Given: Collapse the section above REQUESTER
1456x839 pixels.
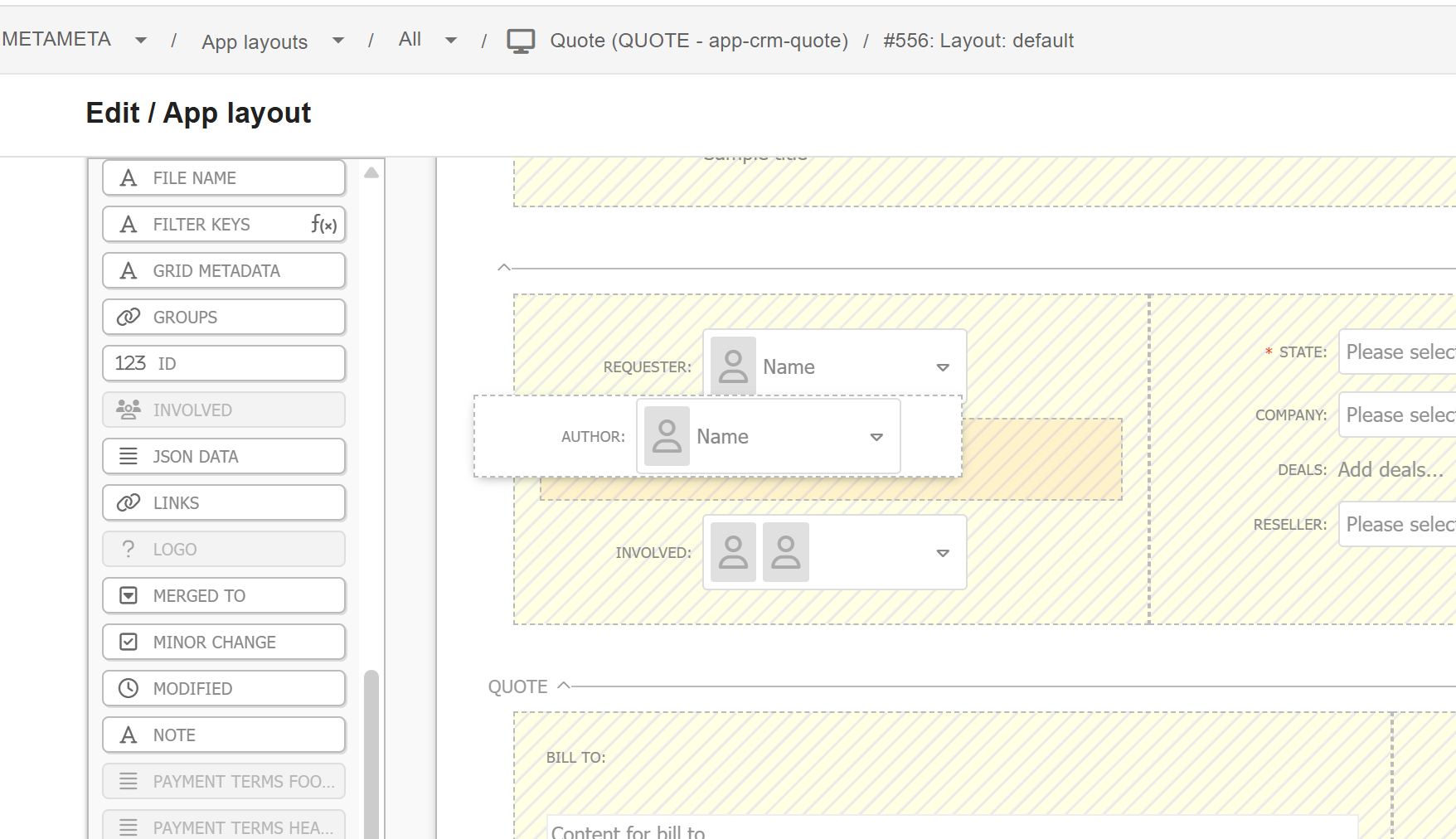Looking at the screenshot, I should tap(503, 267).
